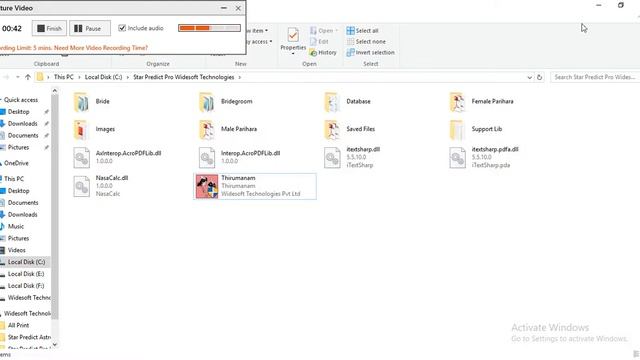Click the navigation pane scrollbar thumb
This screenshot has width=640, height=360.
click(x=55, y=206)
